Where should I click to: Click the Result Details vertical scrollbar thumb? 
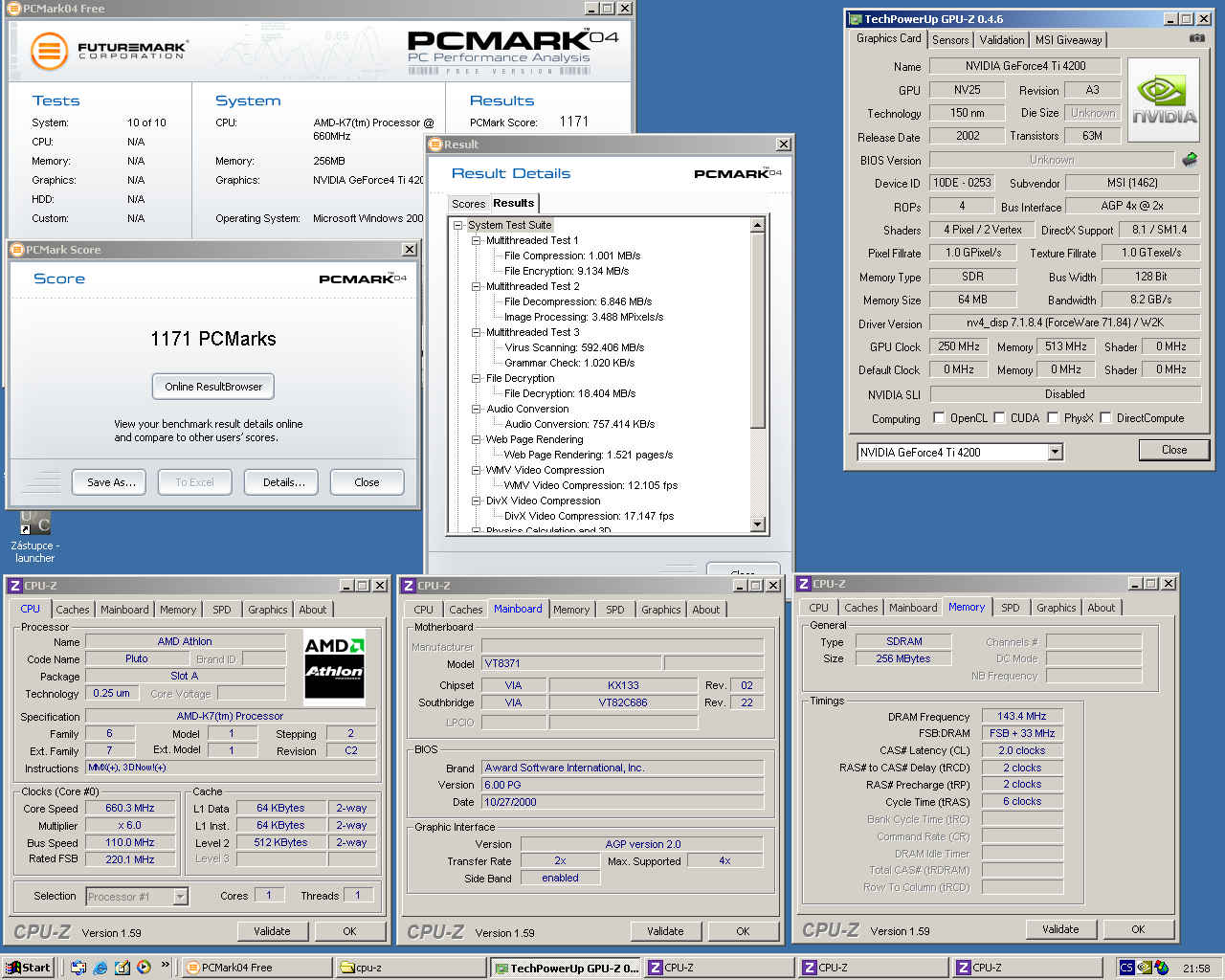point(758,331)
